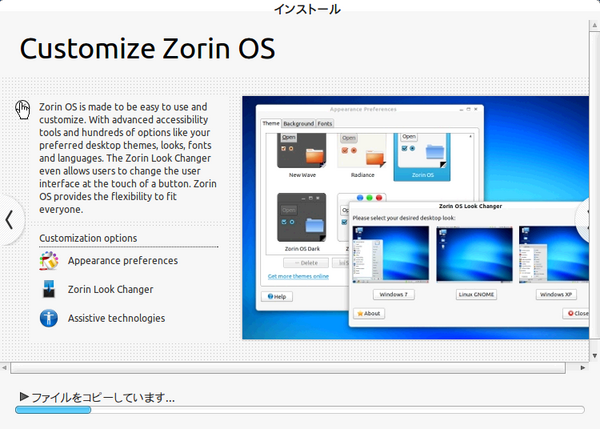Go to the previous slide arrow
600x429 pixels.
point(10,220)
